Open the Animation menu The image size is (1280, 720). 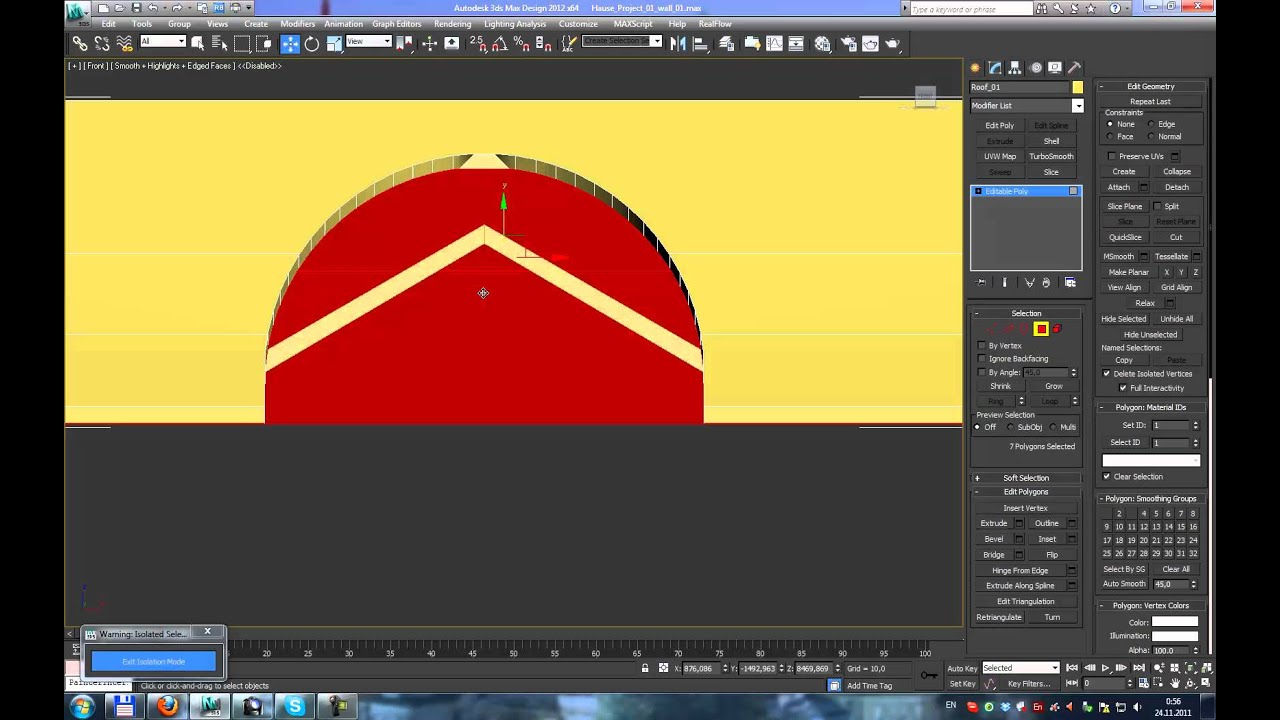pyautogui.click(x=343, y=24)
